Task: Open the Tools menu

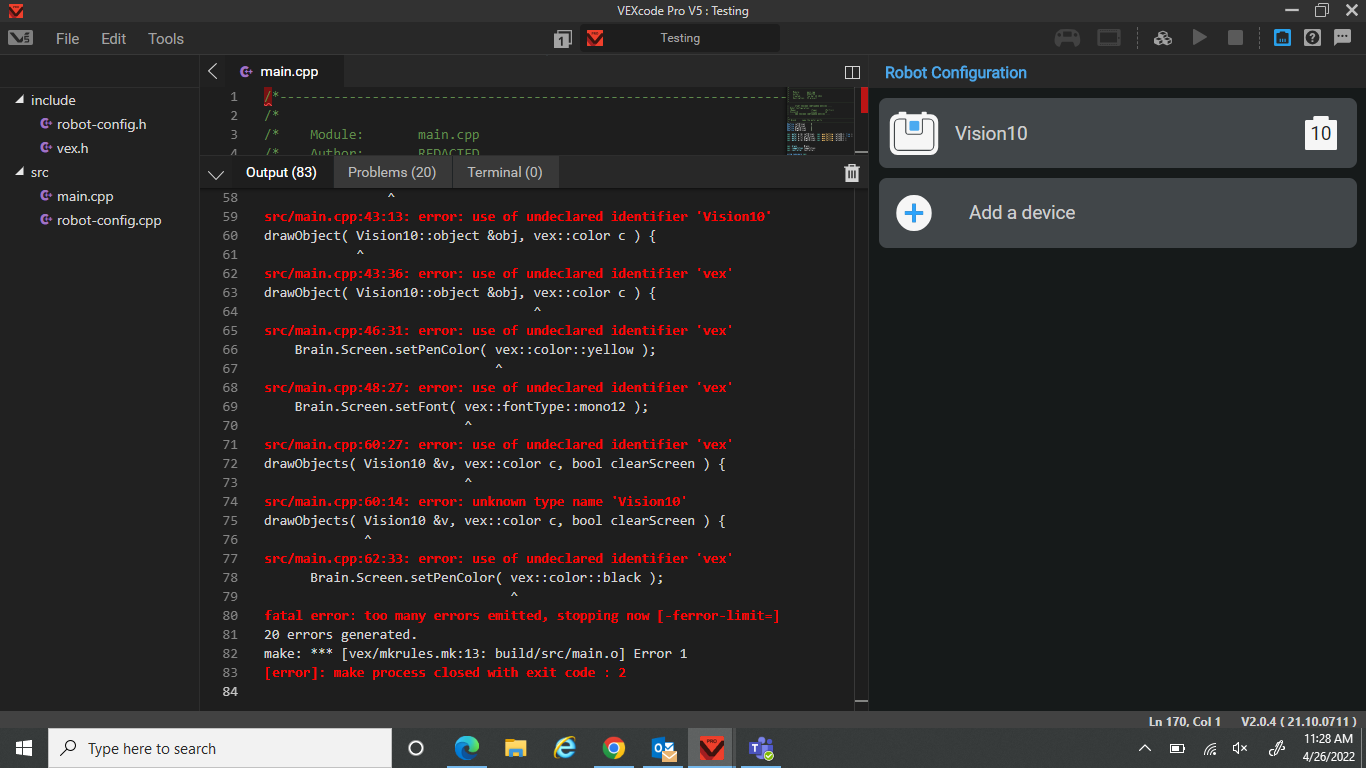Action: pos(166,39)
